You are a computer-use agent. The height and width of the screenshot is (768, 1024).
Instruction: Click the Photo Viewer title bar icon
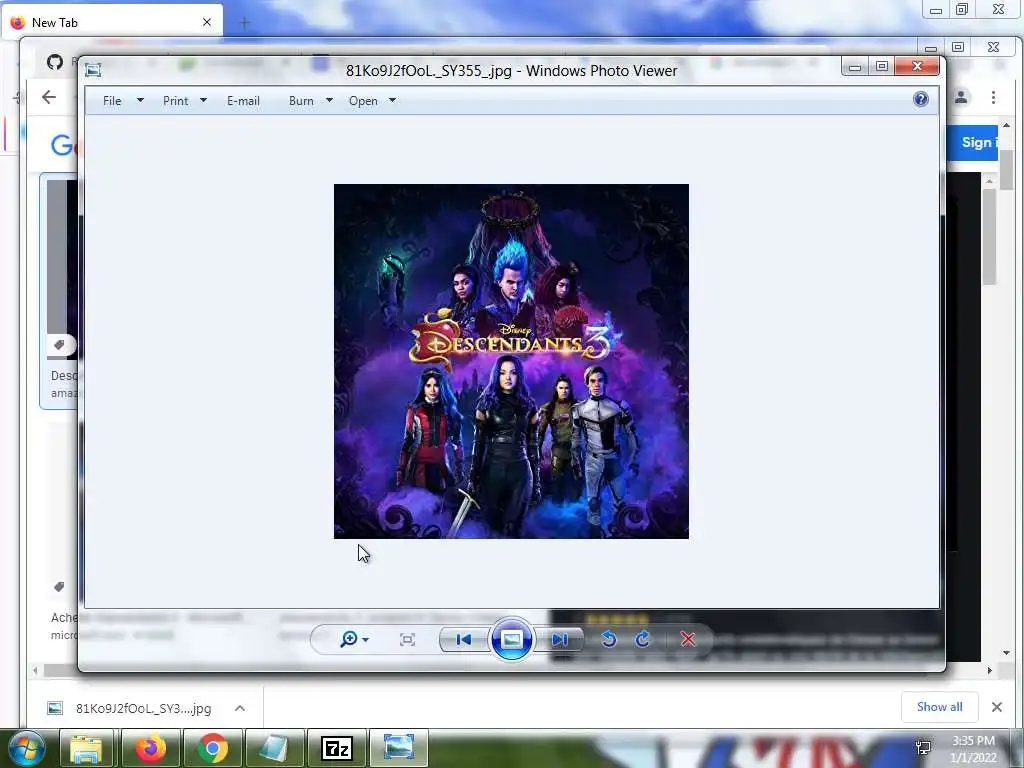pos(93,70)
